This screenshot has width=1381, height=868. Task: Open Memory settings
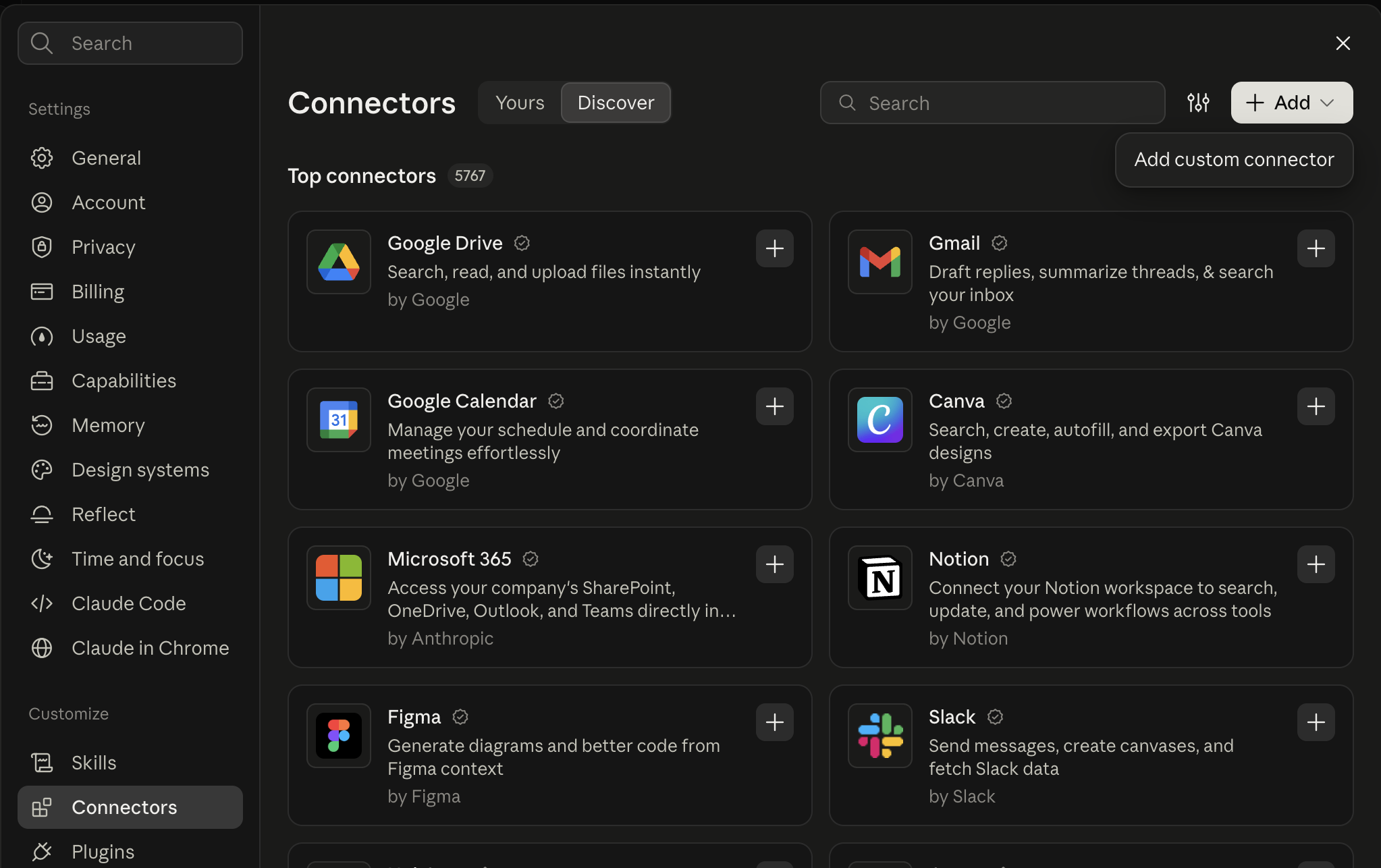[x=130, y=425]
